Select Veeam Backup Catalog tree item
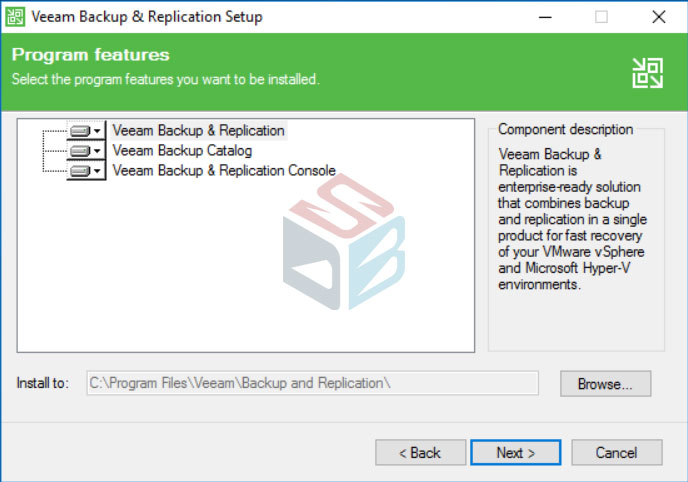The image size is (688, 482). point(182,151)
